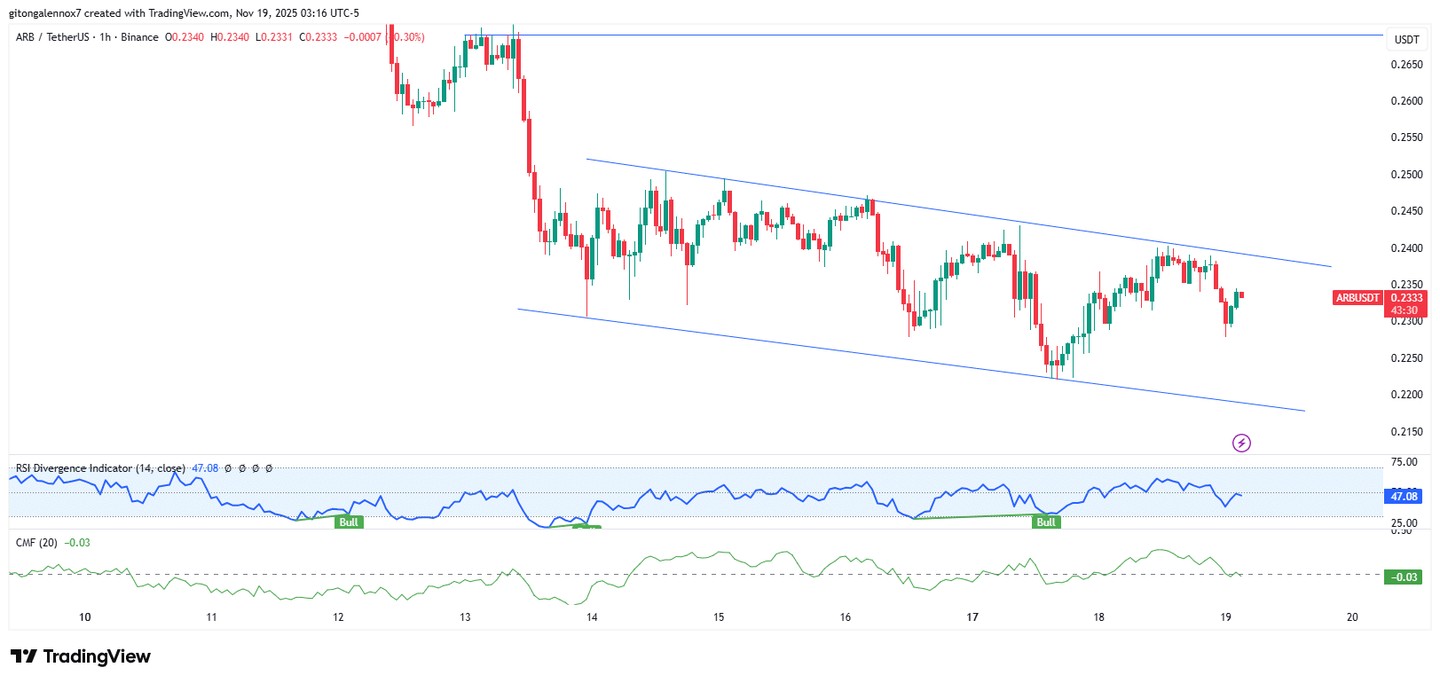1440x683 pixels.
Task: Click the ARB / TetherUS symbol title
Action: coord(57,37)
